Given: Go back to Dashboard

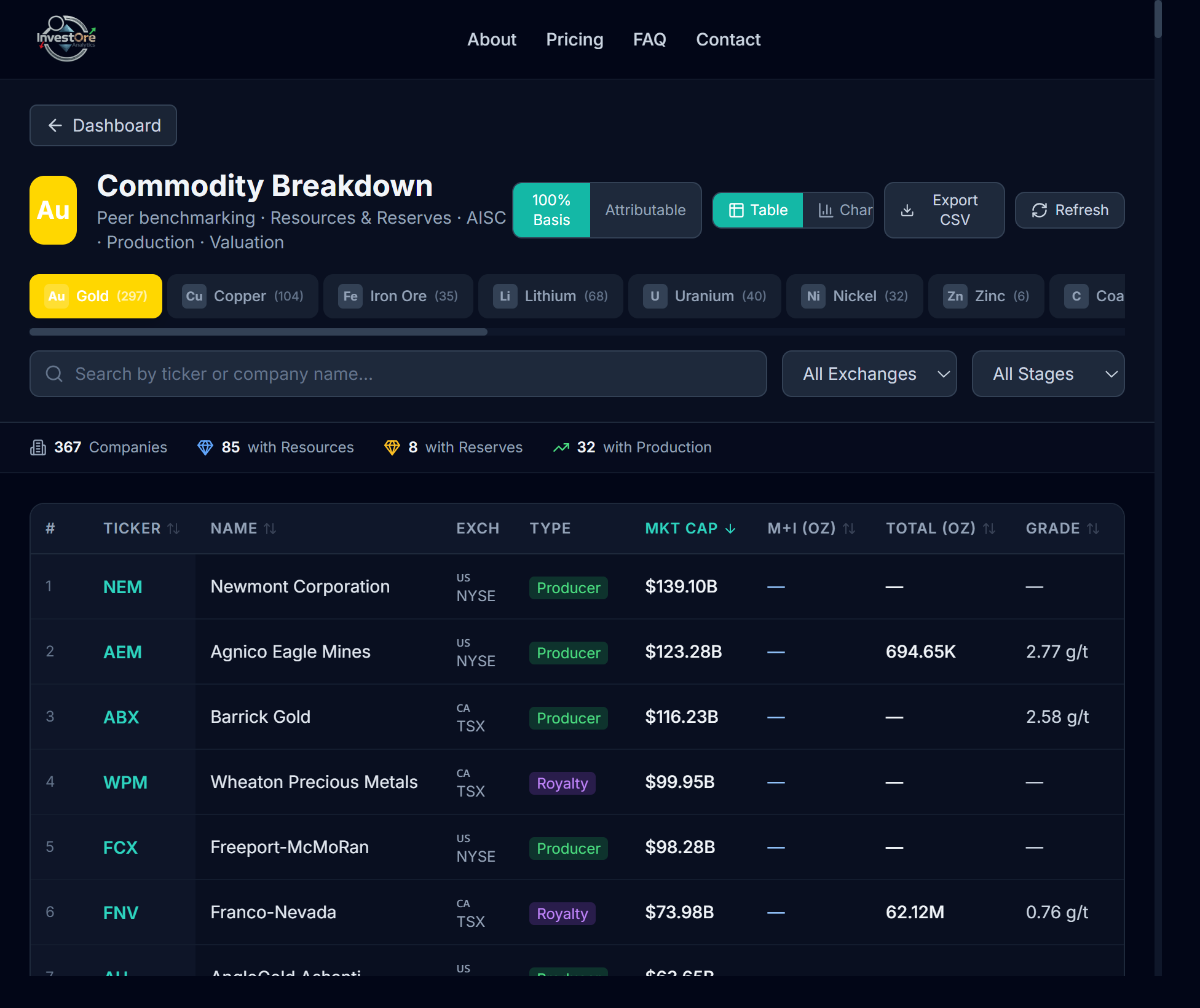Looking at the screenshot, I should click(x=103, y=125).
